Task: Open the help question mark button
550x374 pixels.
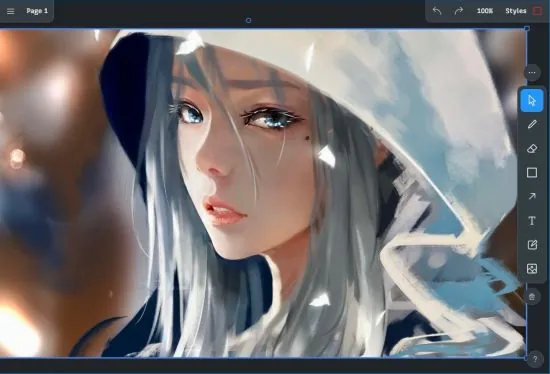Action: pyautogui.click(x=535, y=359)
